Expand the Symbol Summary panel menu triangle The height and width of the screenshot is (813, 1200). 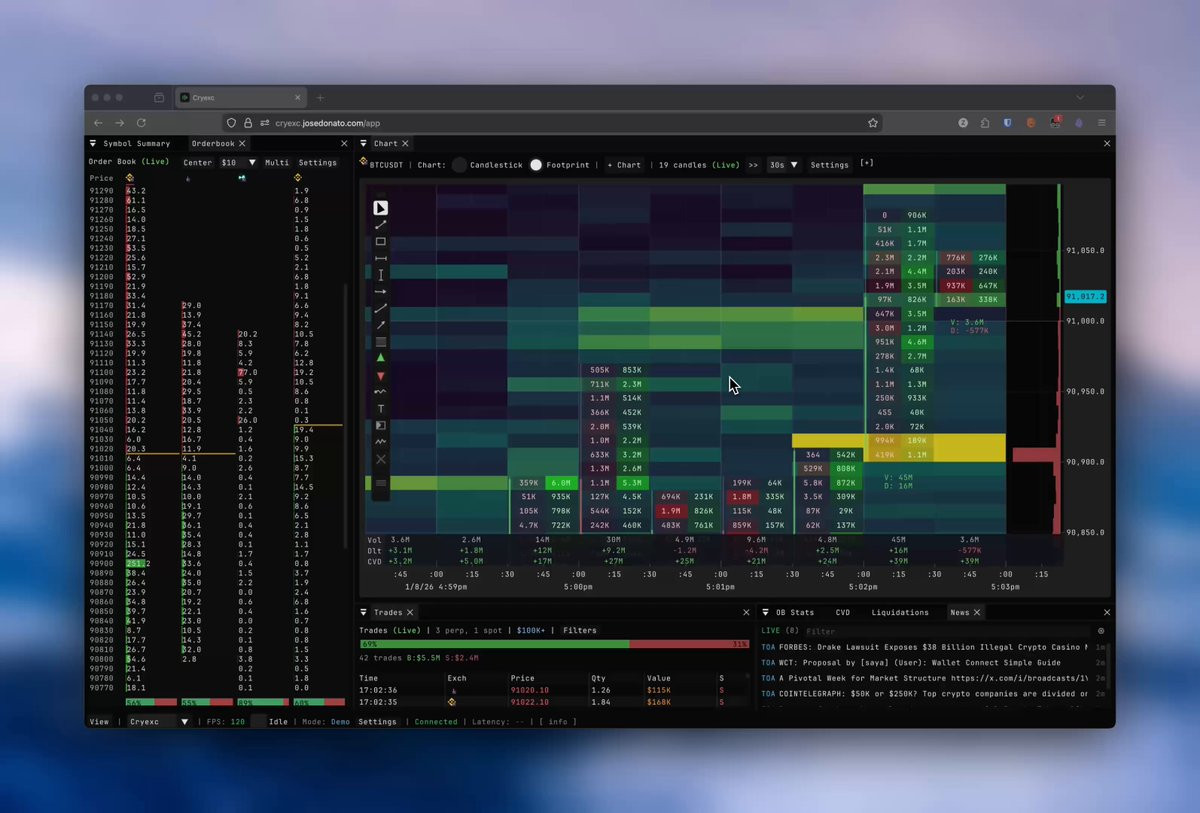coord(93,144)
